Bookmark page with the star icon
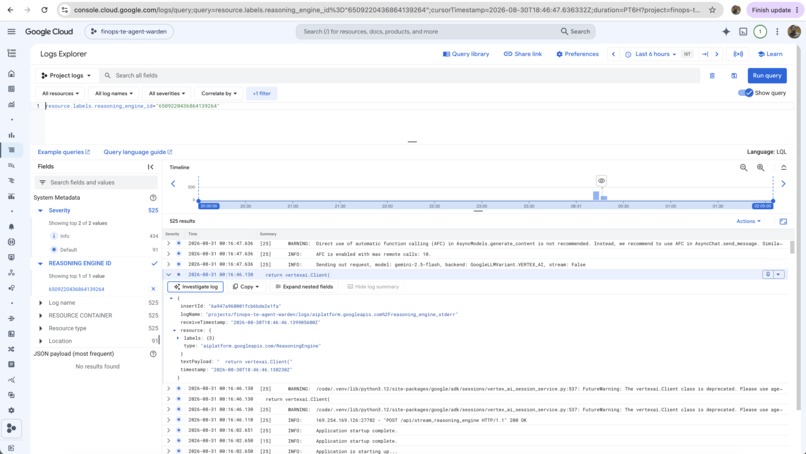 click(712, 10)
